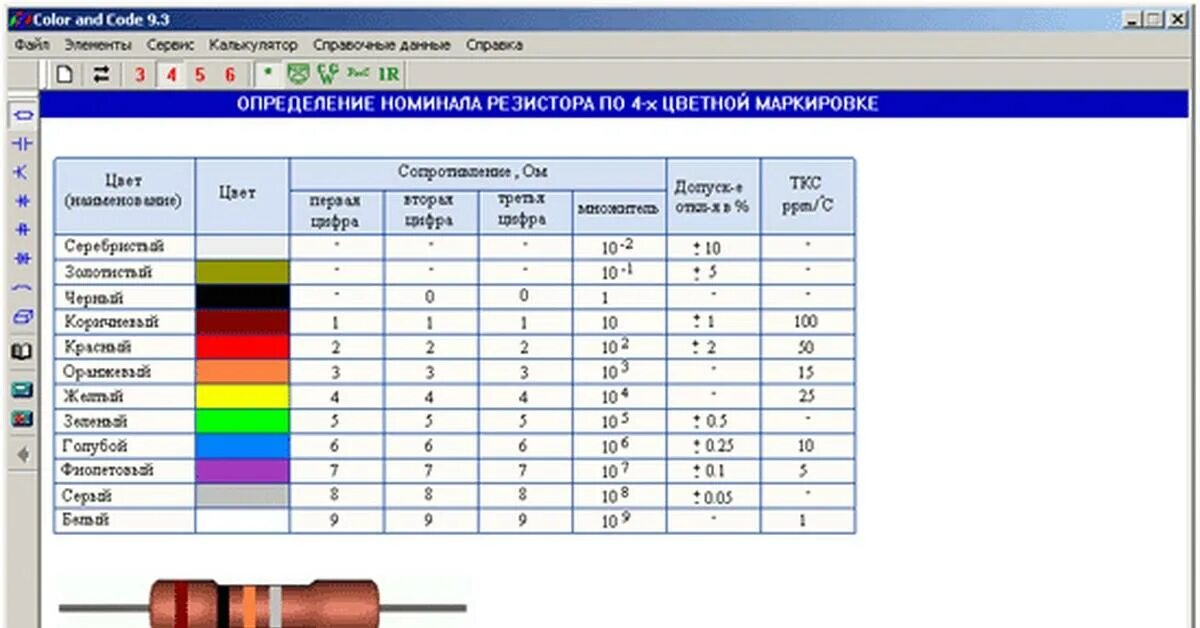Open the Файл menu
Image resolution: width=1200 pixels, height=628 pixels.
[x=32, y=45]
